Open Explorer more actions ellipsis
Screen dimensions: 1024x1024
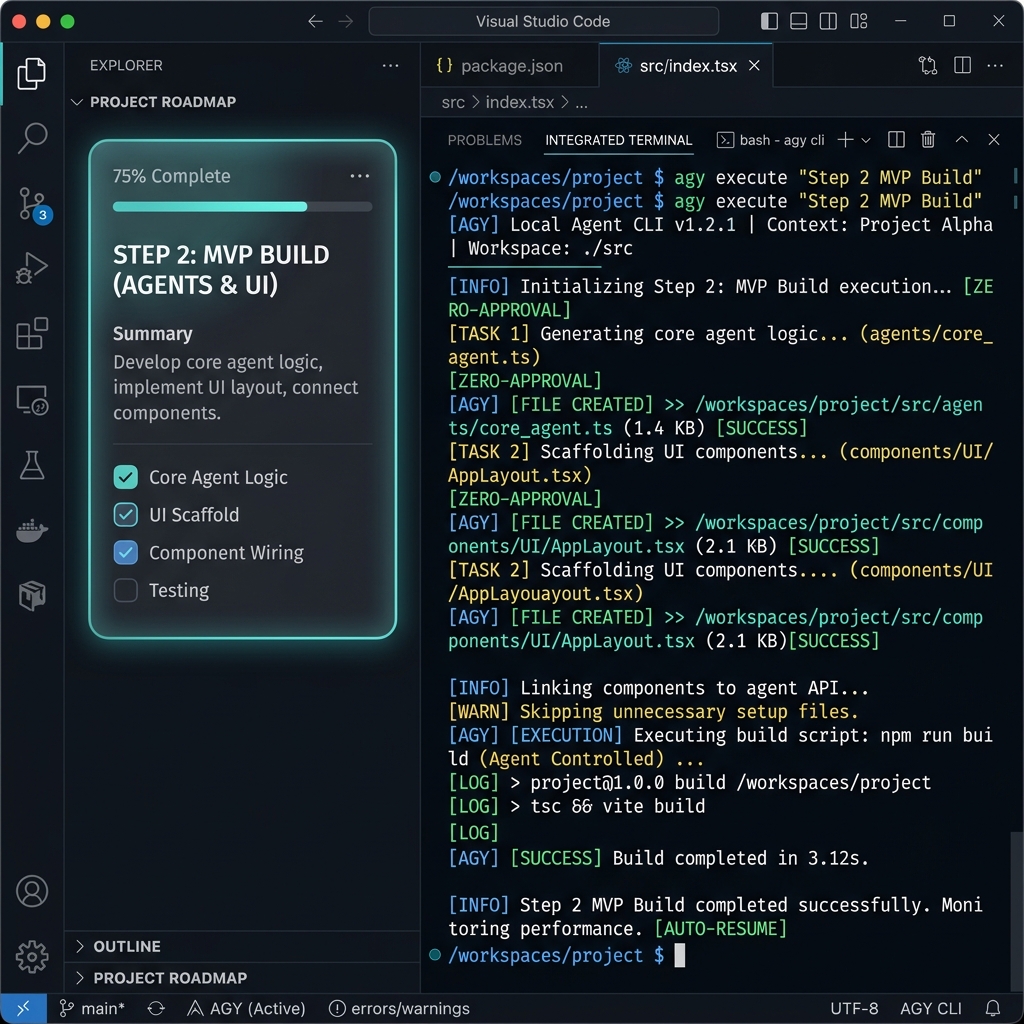click(390, 65)
